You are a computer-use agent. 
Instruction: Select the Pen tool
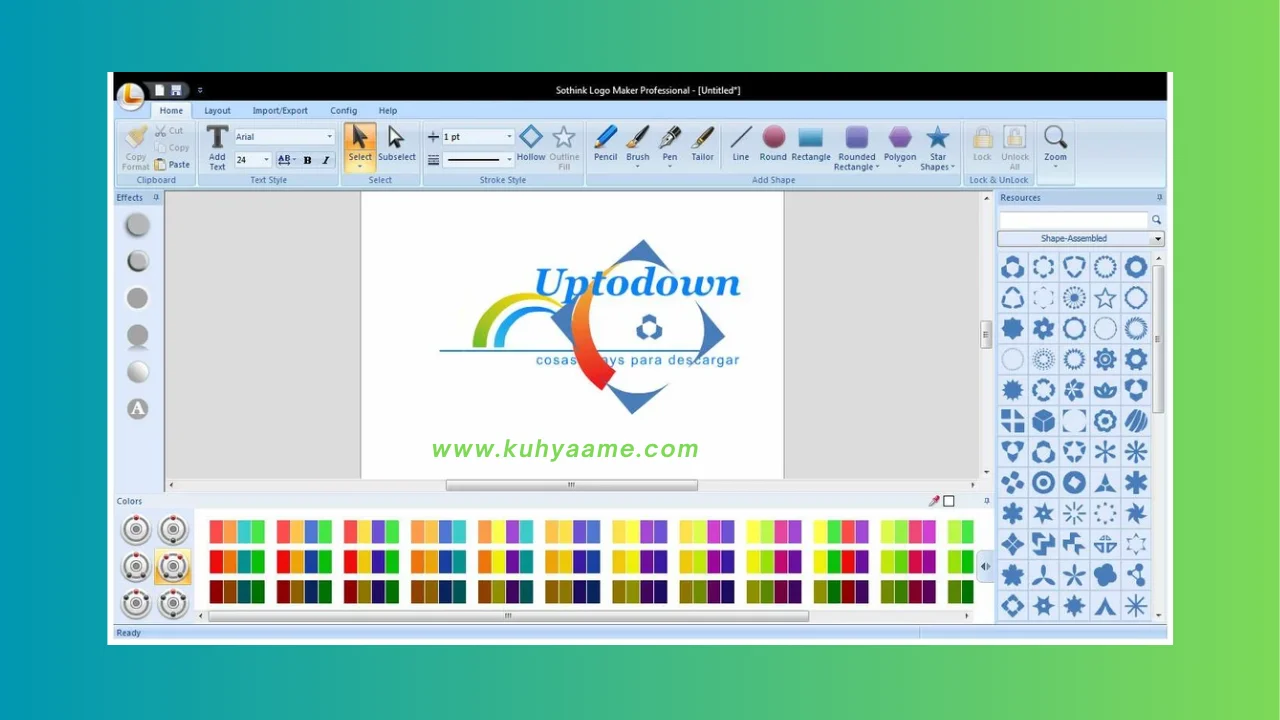click(x=670, y=146)
